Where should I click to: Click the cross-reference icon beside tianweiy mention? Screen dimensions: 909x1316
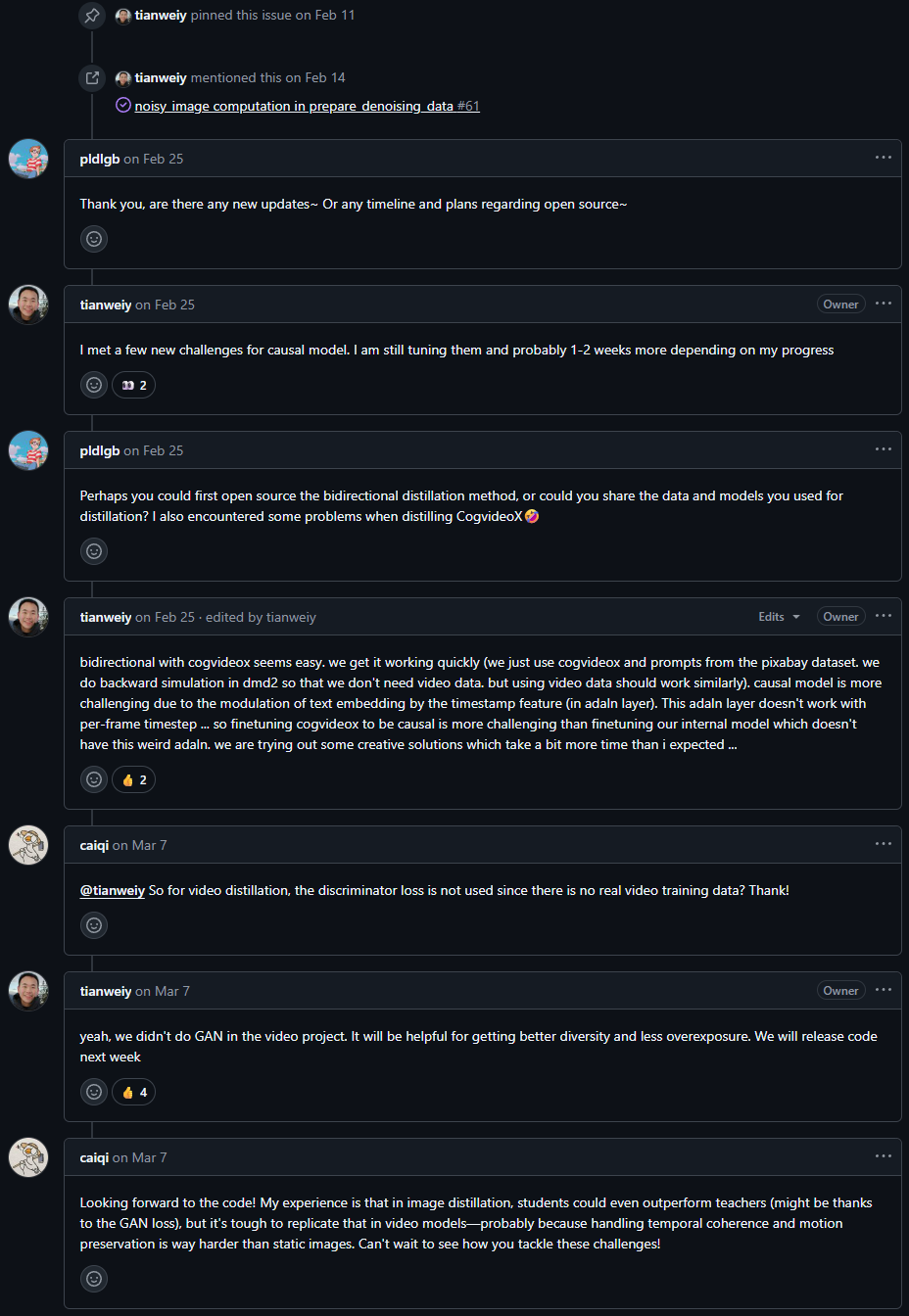pyautogui.click(x=92, y=78)
